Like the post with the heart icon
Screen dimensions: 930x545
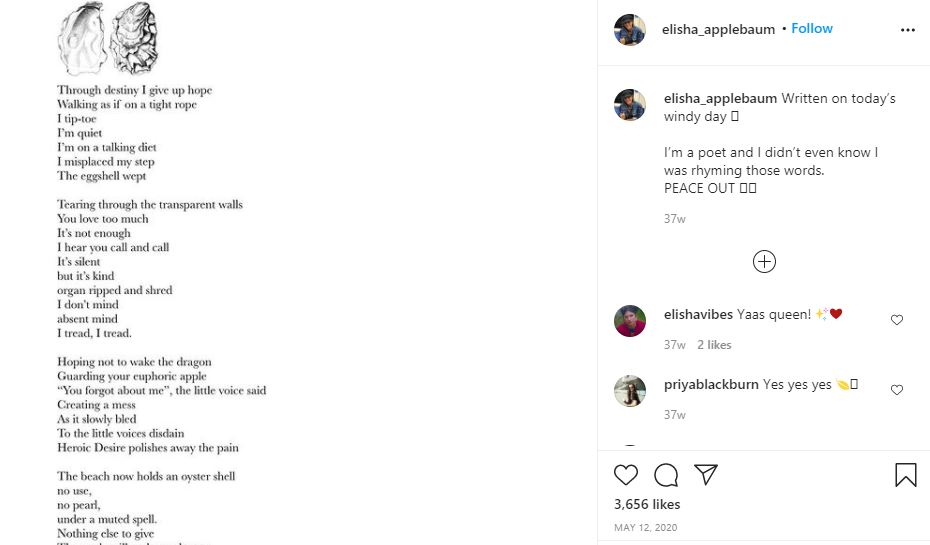click(626, 475)
